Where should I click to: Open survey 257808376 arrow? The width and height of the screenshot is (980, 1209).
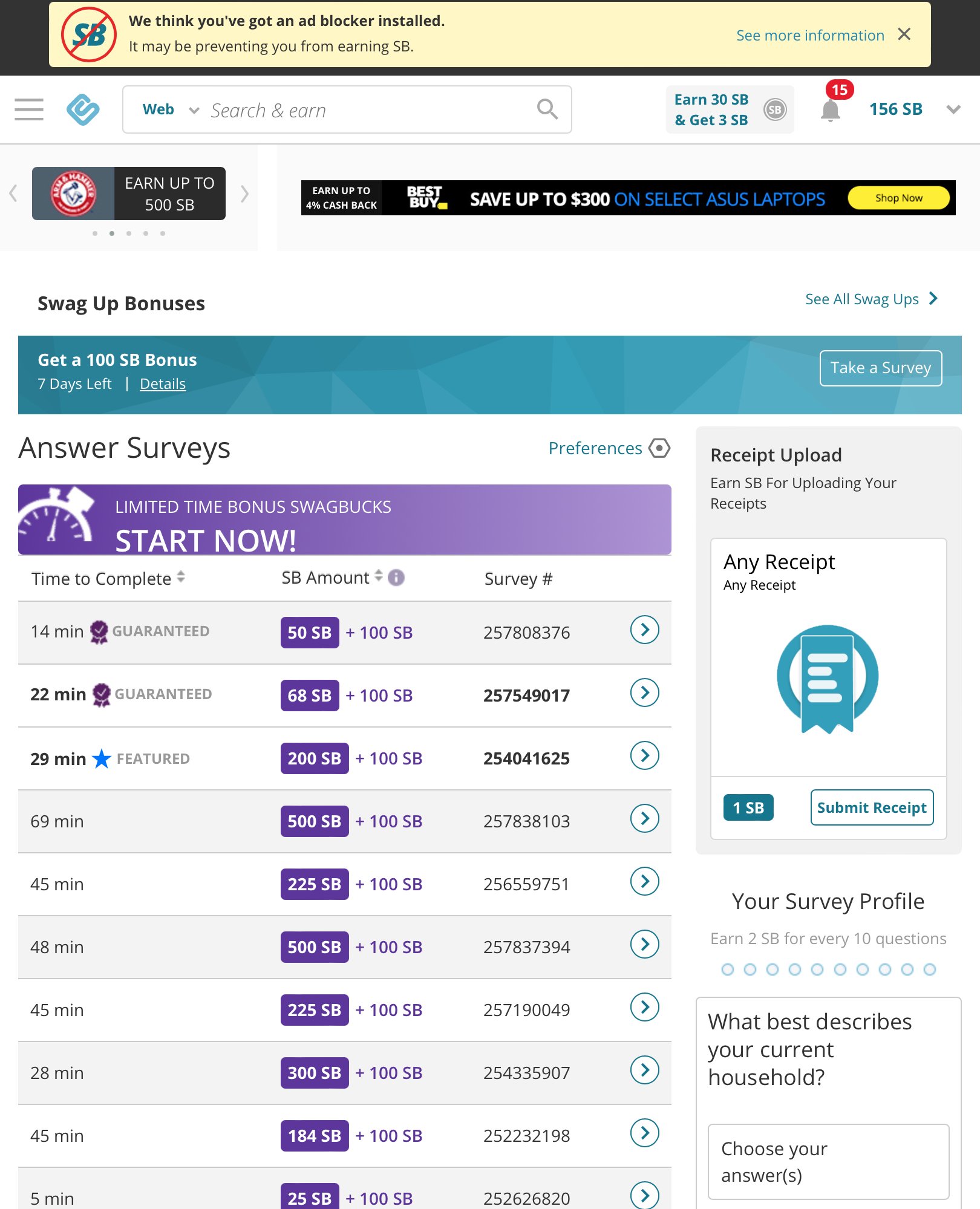click(644, 630)
